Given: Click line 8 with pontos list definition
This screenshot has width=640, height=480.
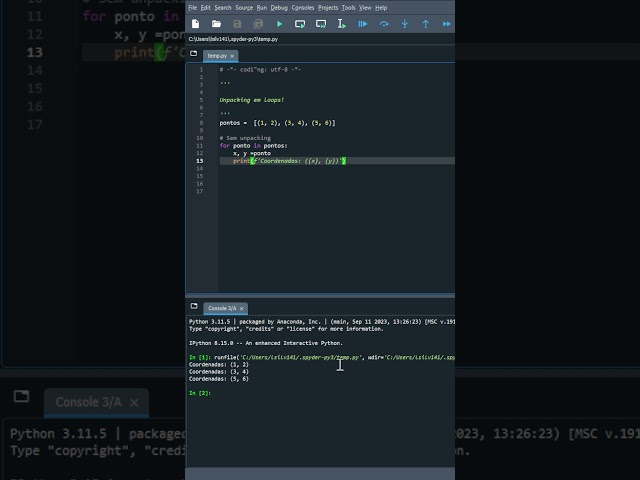Looking at the screenshot, I should pos(277,123).
